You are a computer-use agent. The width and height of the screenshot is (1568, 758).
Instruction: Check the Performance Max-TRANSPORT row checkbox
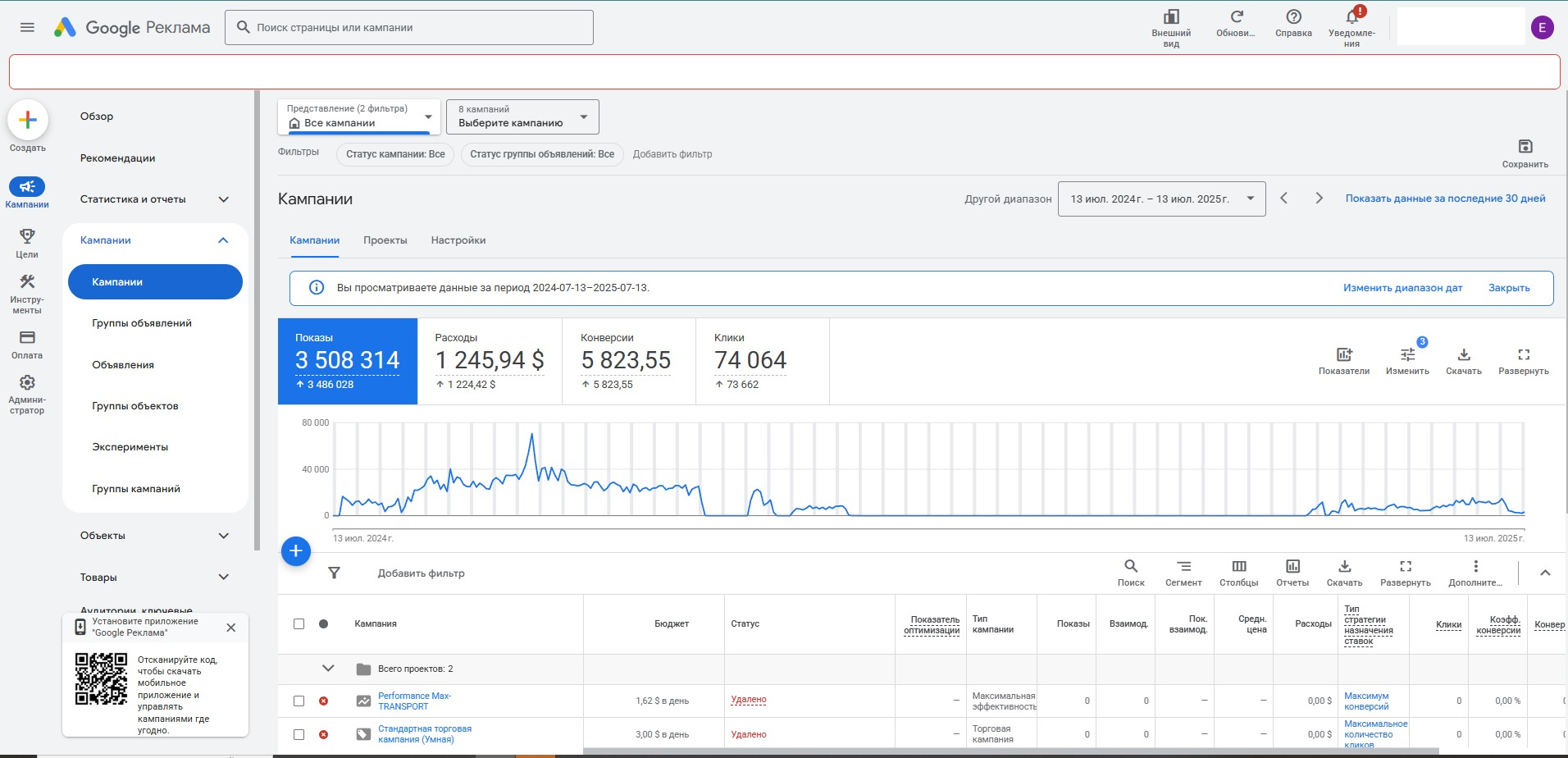(299, 701)
